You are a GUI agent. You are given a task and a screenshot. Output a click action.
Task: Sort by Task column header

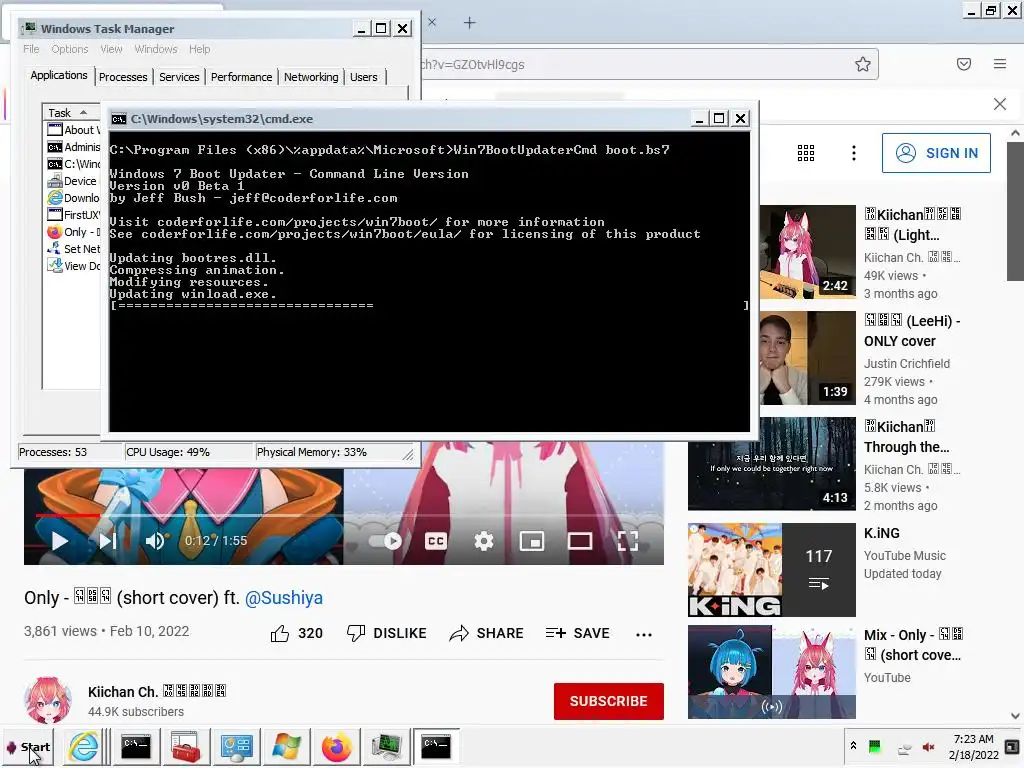71,112
